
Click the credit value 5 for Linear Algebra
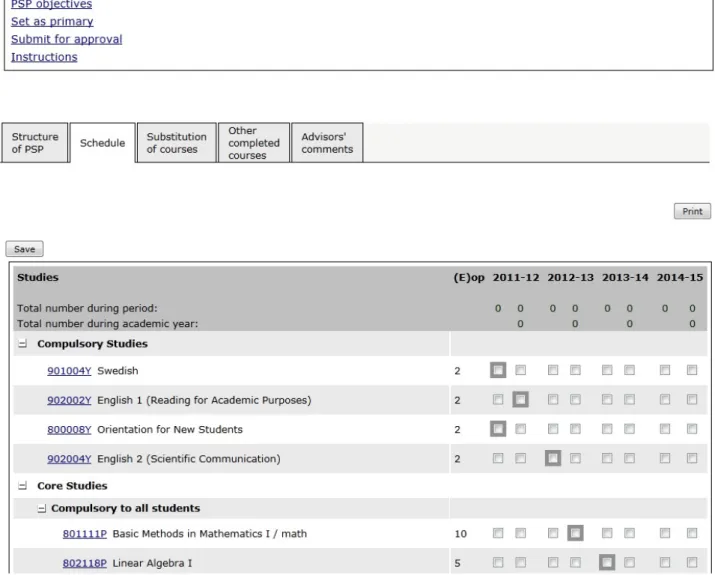(x=457, y=563)
